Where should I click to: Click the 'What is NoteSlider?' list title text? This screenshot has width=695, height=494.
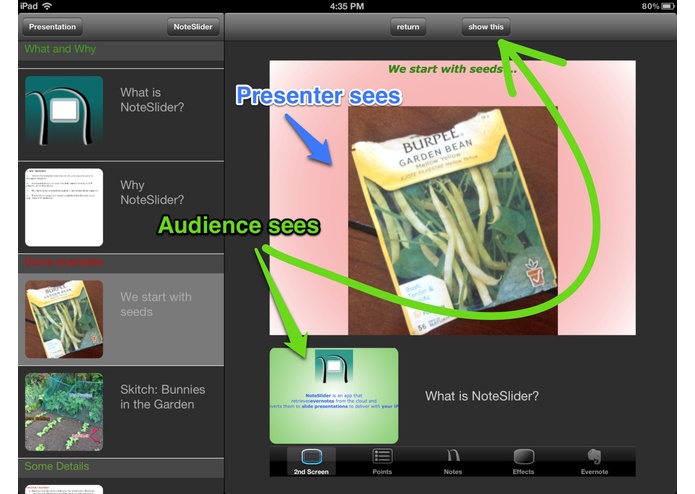tap(152, 100)
